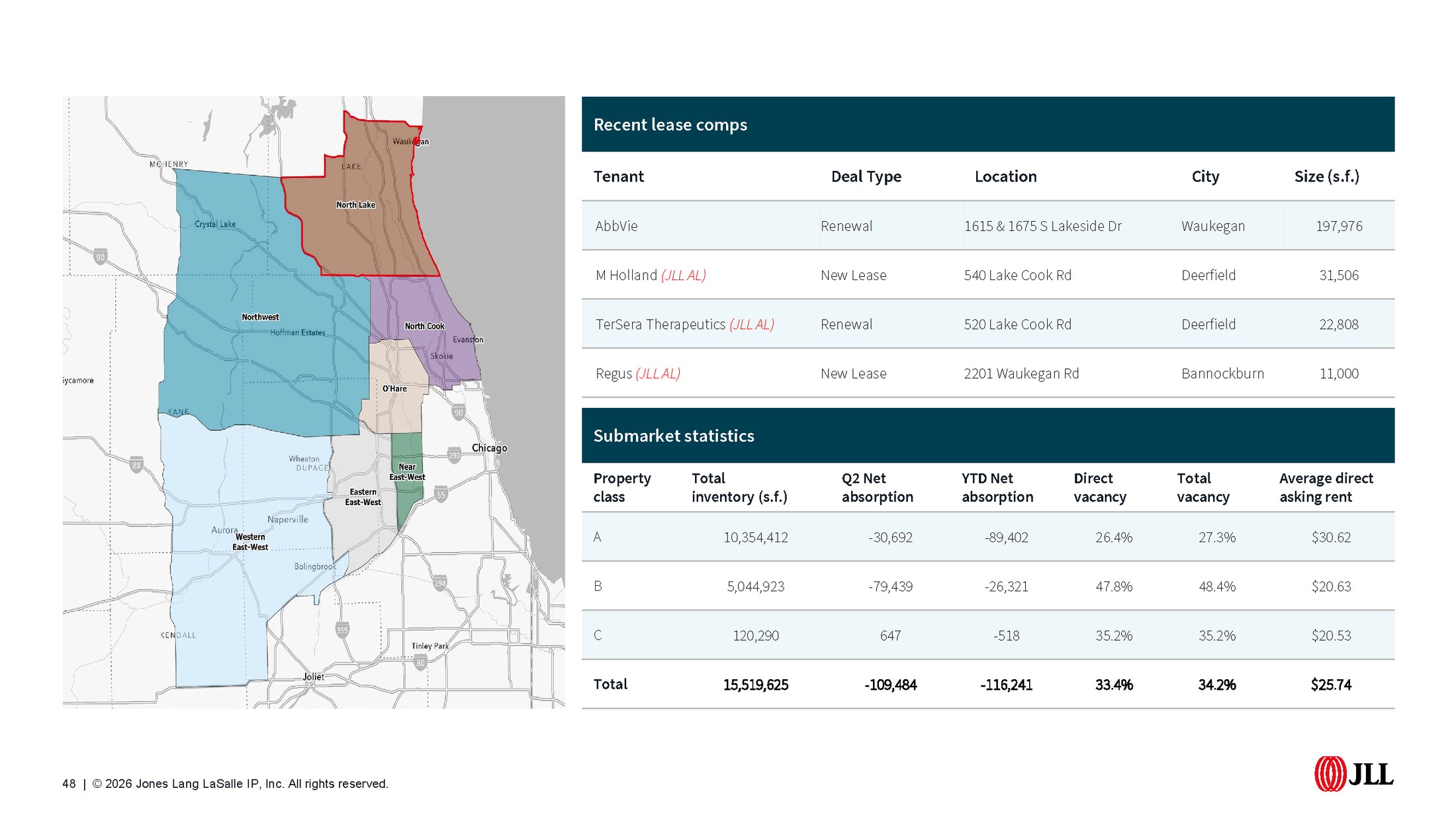Screen dimensions: 1456x819
Task: Click the 2201 Waukegan Rd address
Action: pos(1021,373)
